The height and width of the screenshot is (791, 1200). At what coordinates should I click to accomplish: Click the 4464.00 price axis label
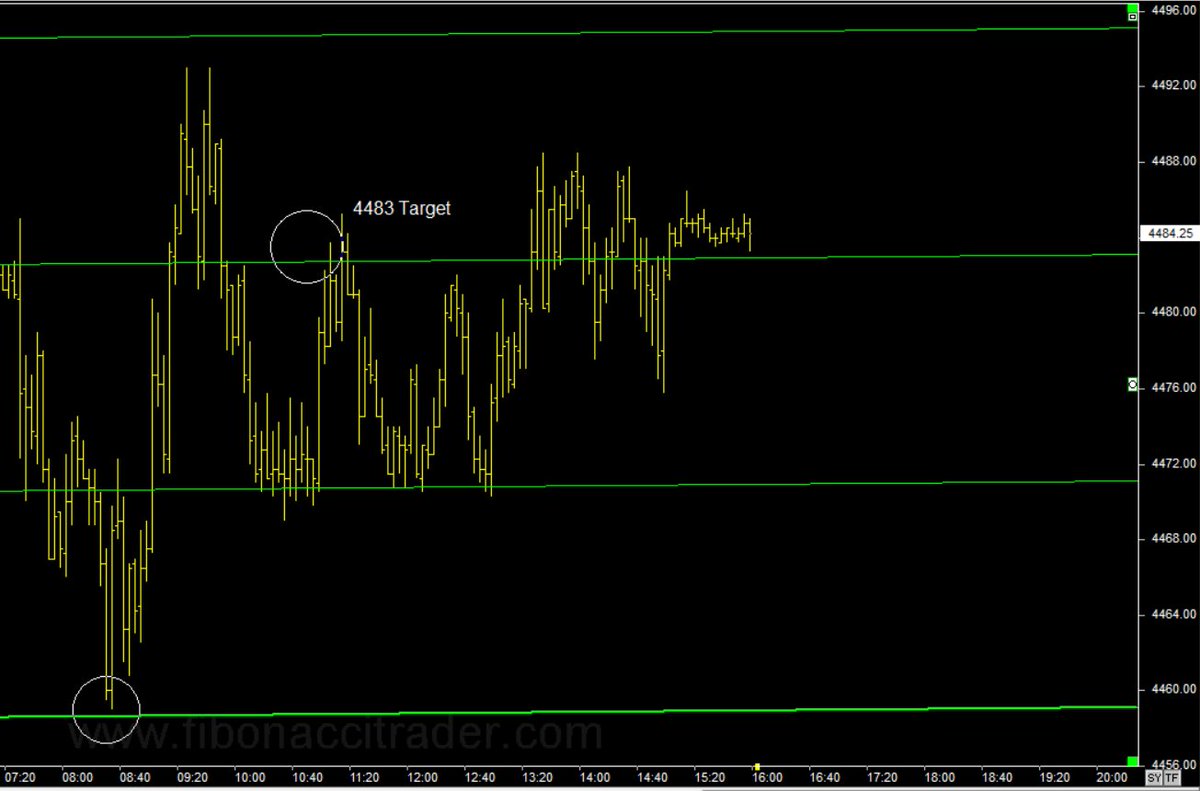[x=1173, y=614]
